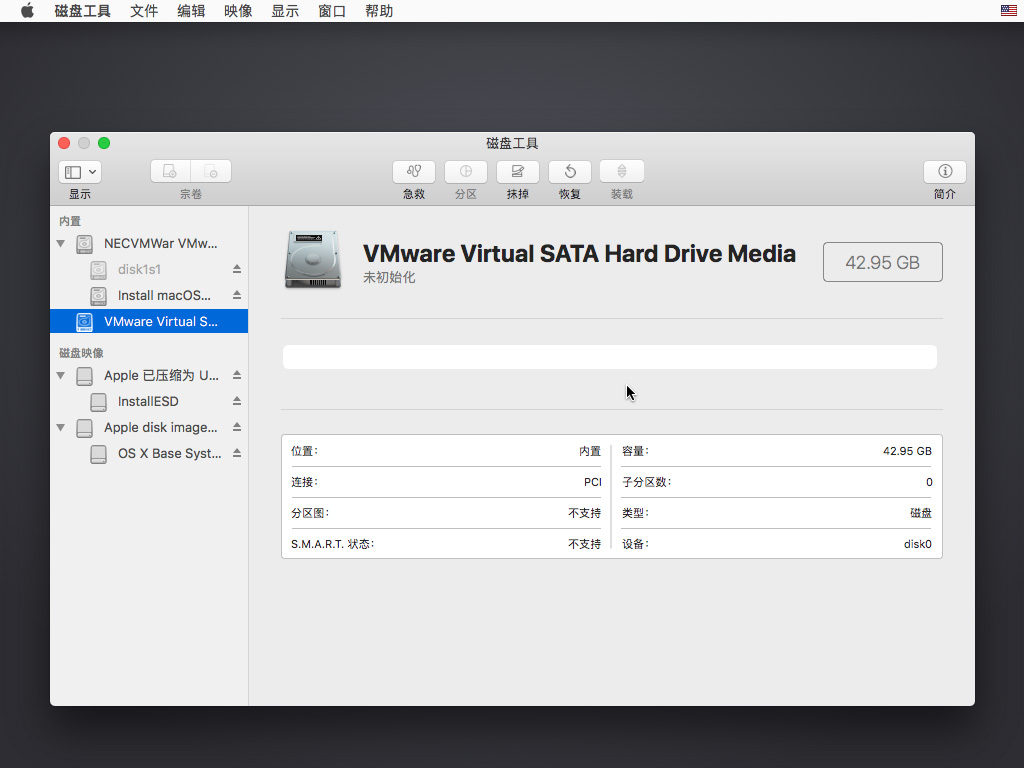The width and height of the screenshot is (1024, 768).
Task: Open the 编辑 menu
Action: pos(191,11)
